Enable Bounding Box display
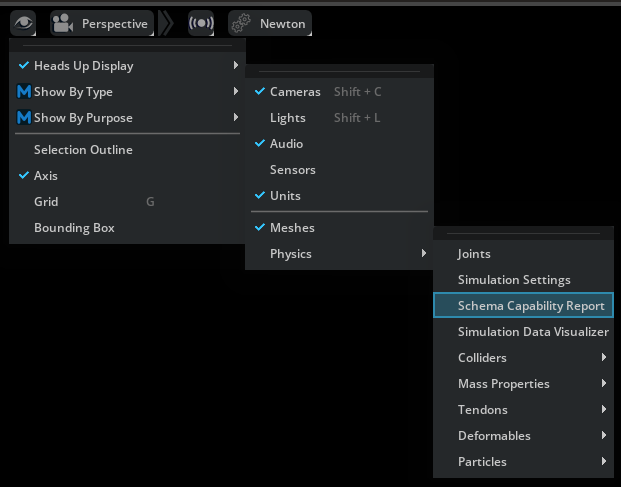The height and width of the screenshot is (487, 621). (x=127, y=228)
